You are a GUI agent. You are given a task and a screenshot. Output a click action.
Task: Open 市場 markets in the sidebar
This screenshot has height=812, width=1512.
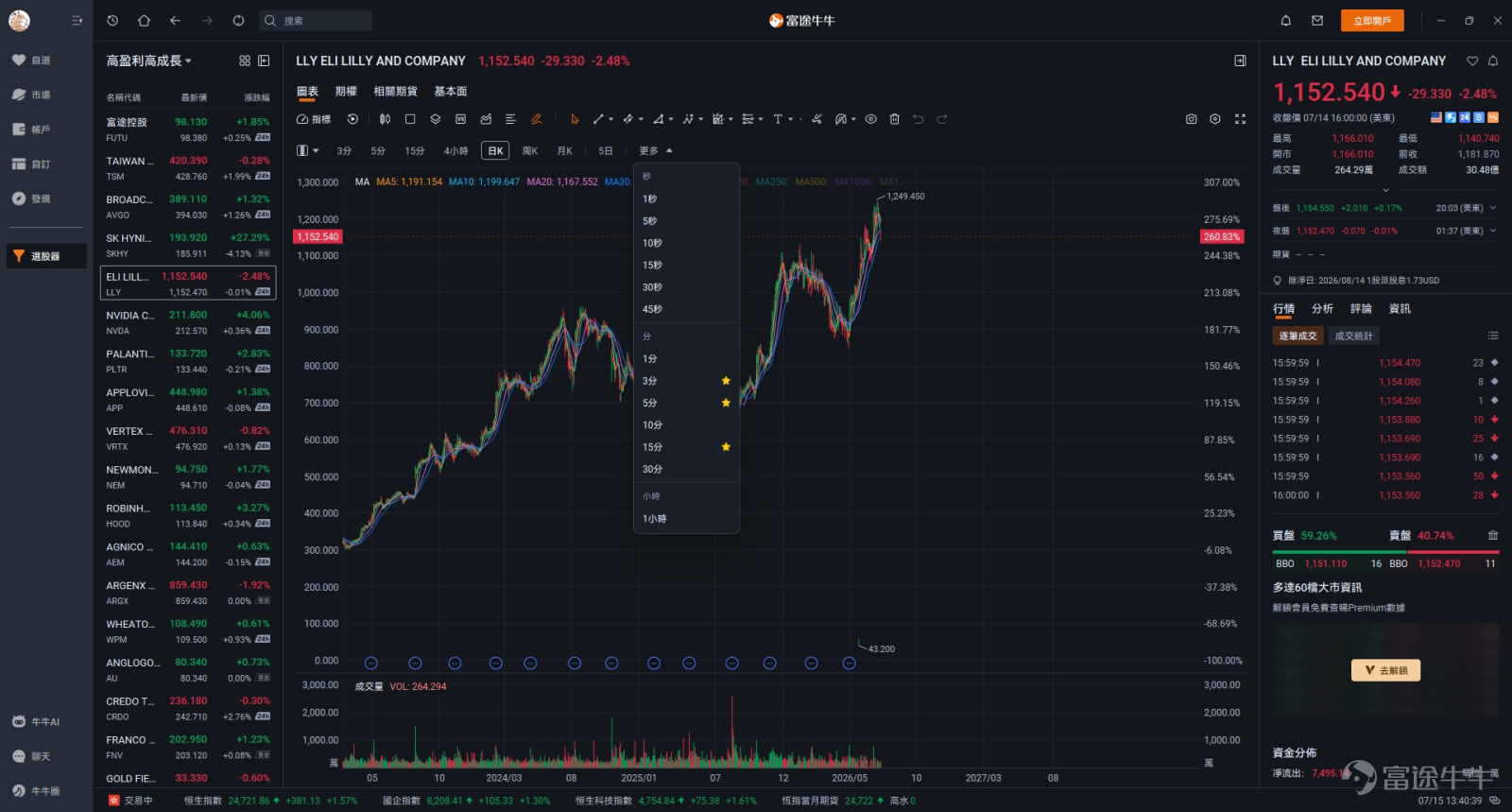coord(32,95)
